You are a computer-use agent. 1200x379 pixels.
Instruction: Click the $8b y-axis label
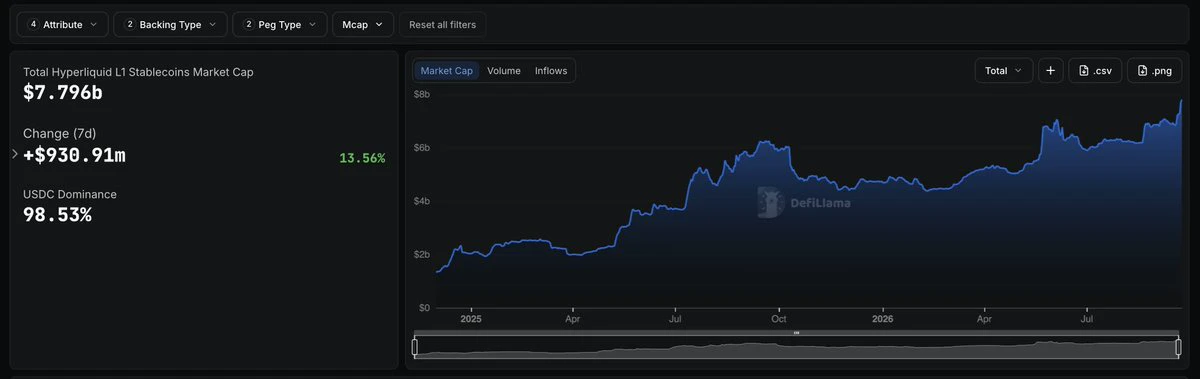[422, 94]
